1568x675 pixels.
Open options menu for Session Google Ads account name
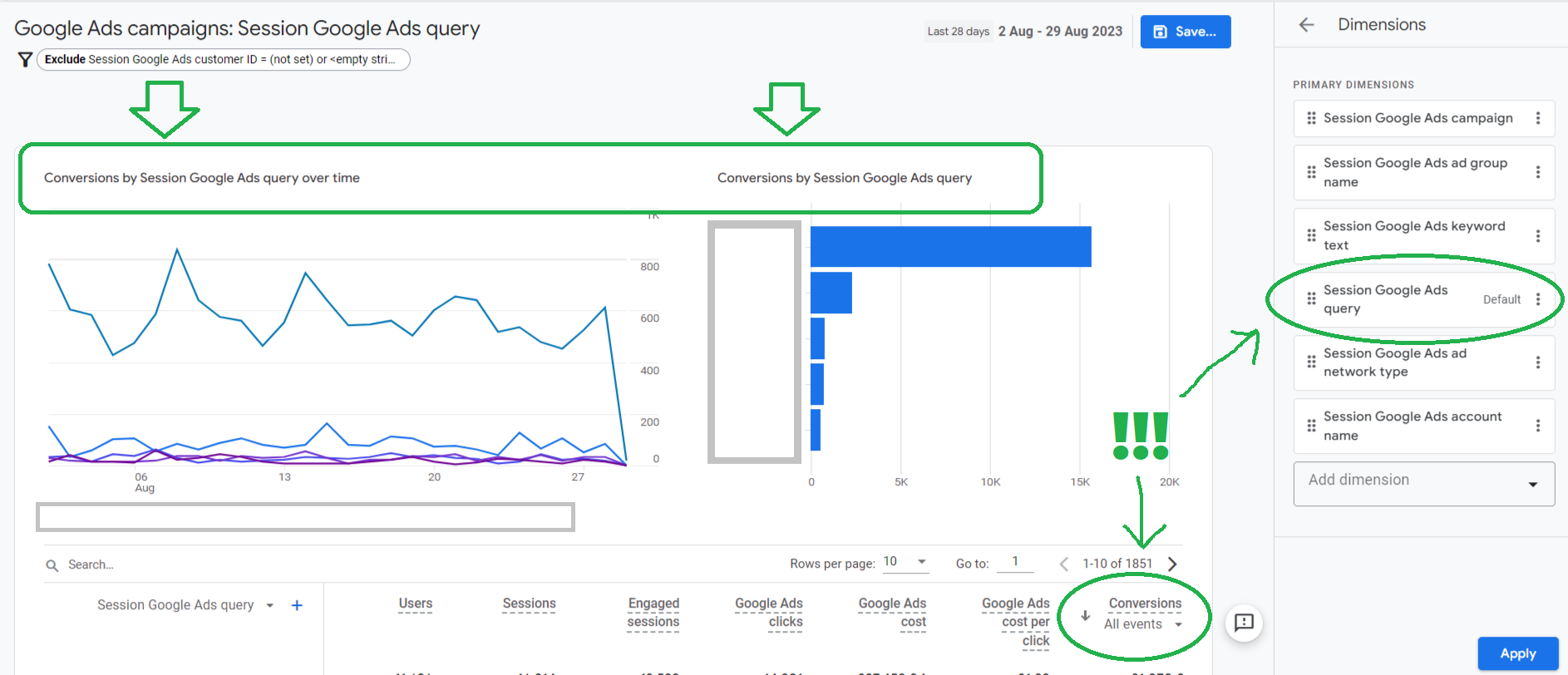click(1538, 426)
